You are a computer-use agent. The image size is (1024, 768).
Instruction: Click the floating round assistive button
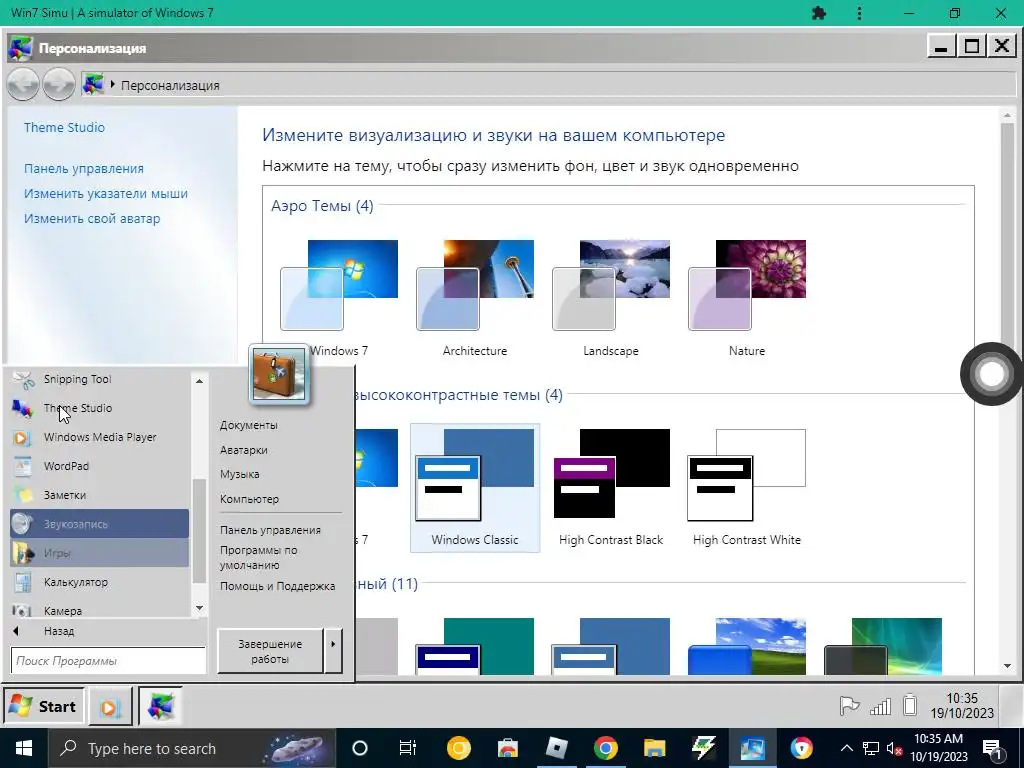(991, 374)
